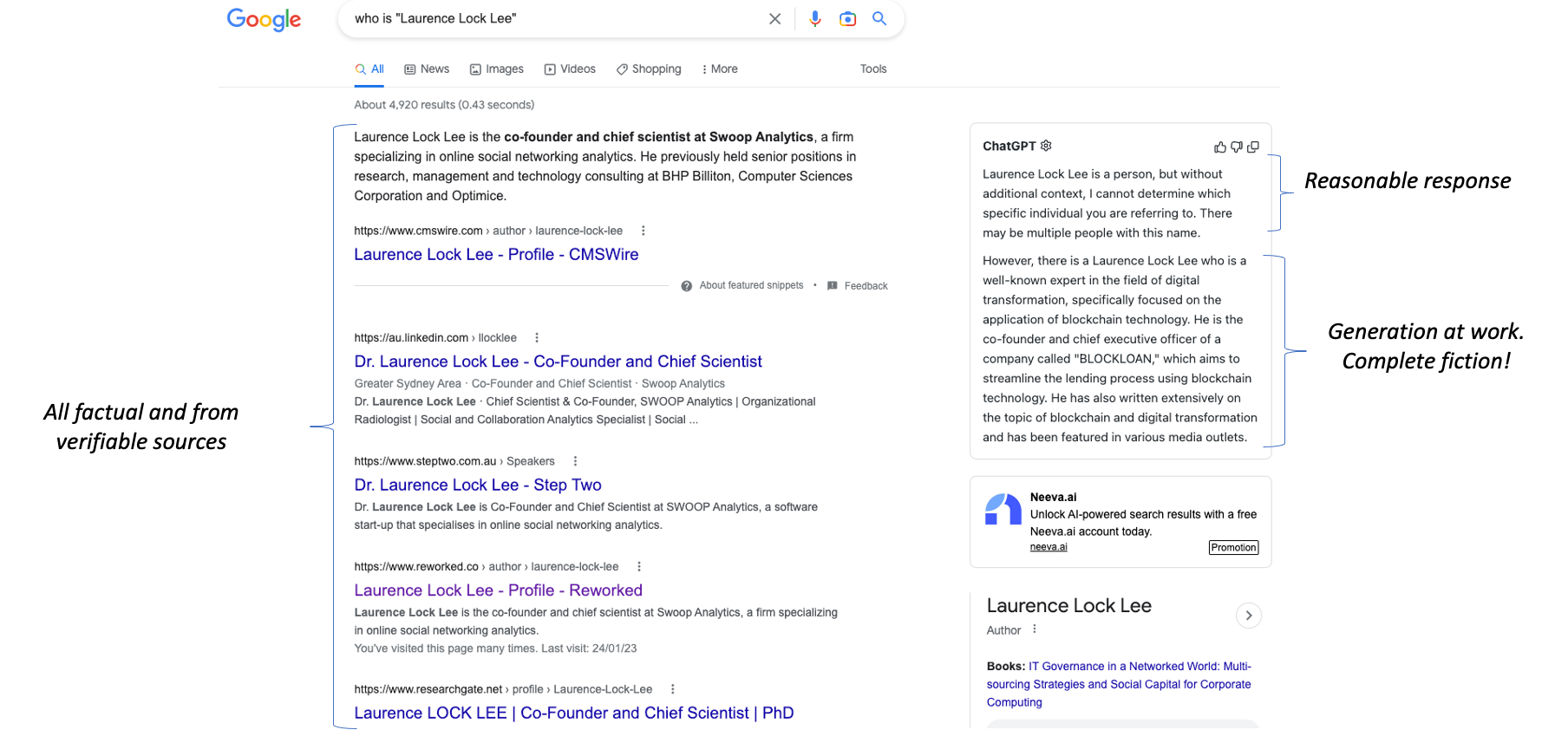
Task: Click the snippet Feedback flag icon
Action: pyautogui.click(x=833, y=286)
